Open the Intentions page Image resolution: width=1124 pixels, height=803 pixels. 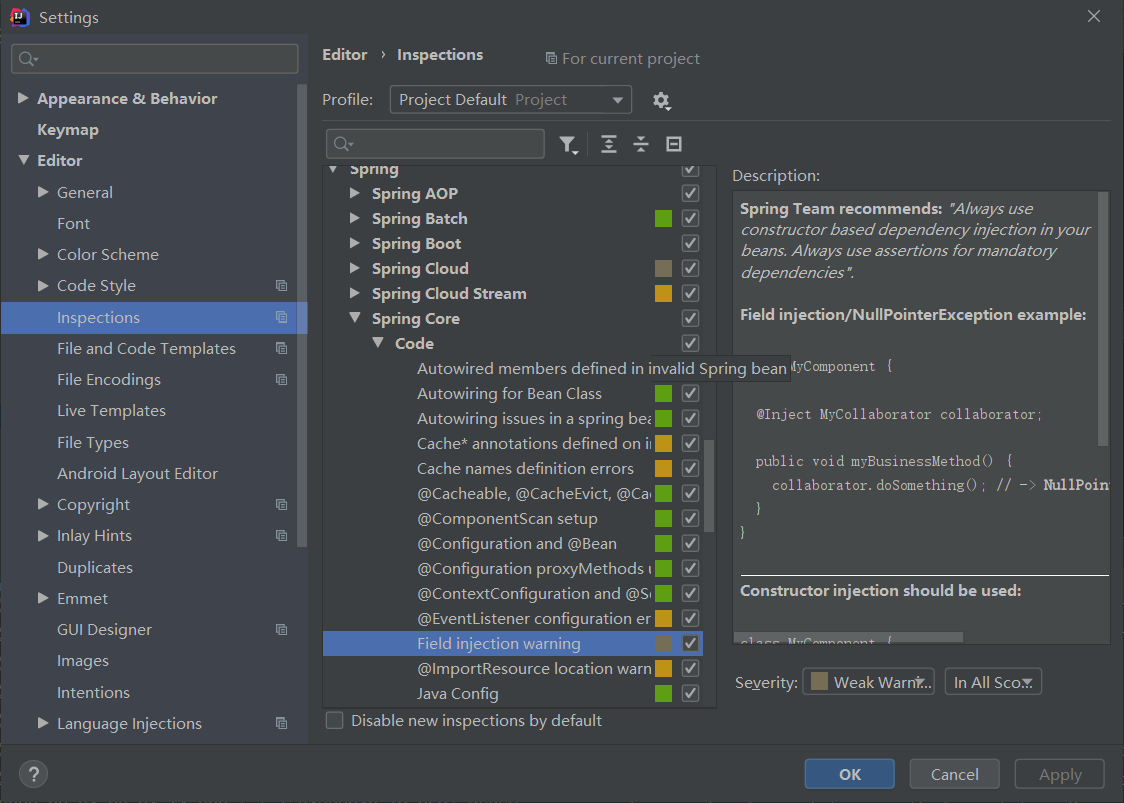click(x=93, y=693)
